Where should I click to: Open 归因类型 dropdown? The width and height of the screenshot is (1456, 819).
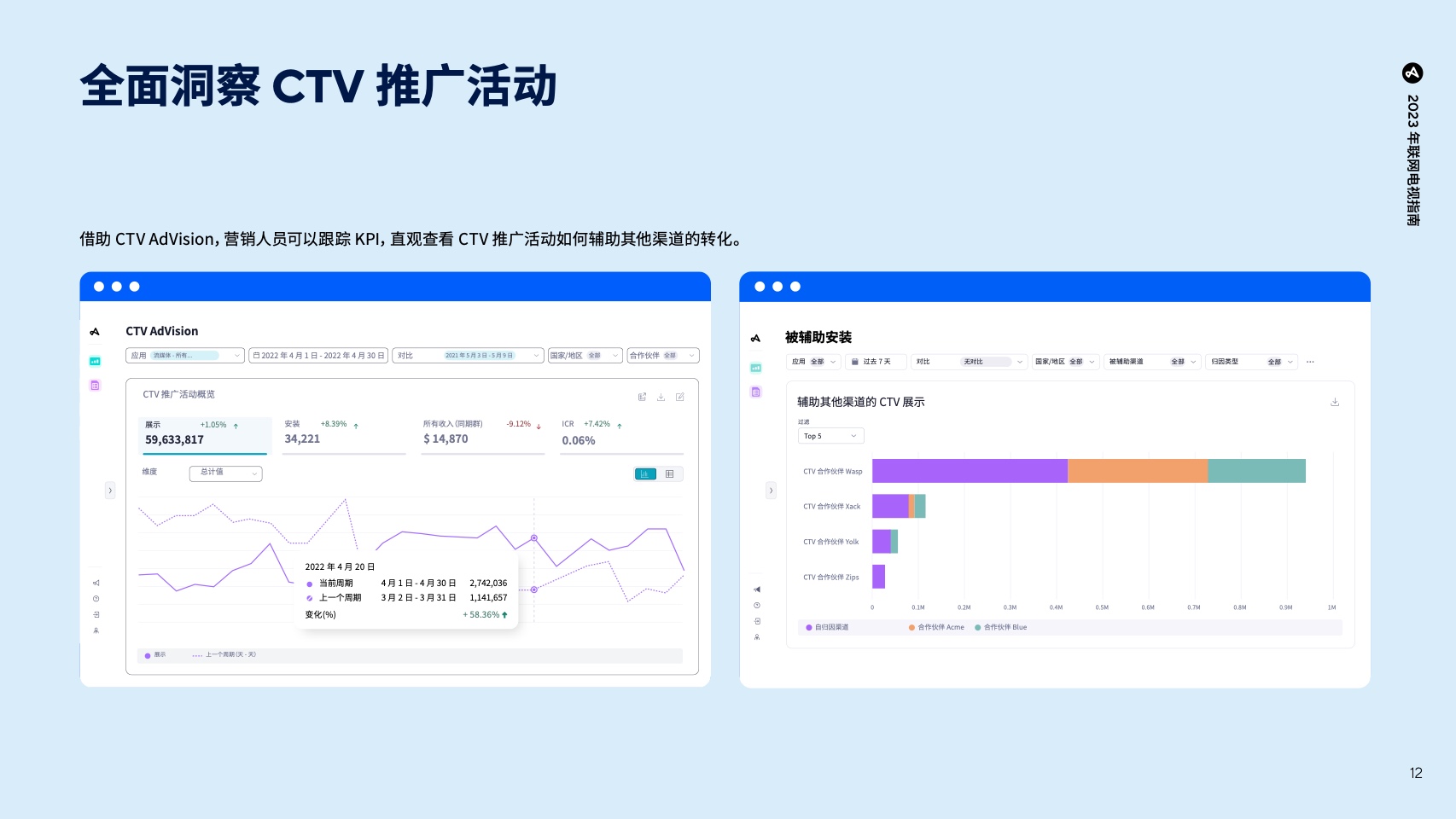click(x=1252, y=362)
